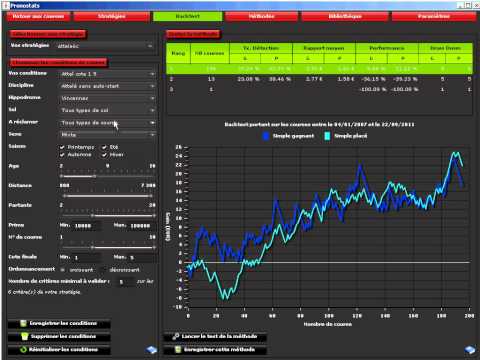Select the third result row
The width and height of the screenshot is (480, 360).
click(319, 90)
